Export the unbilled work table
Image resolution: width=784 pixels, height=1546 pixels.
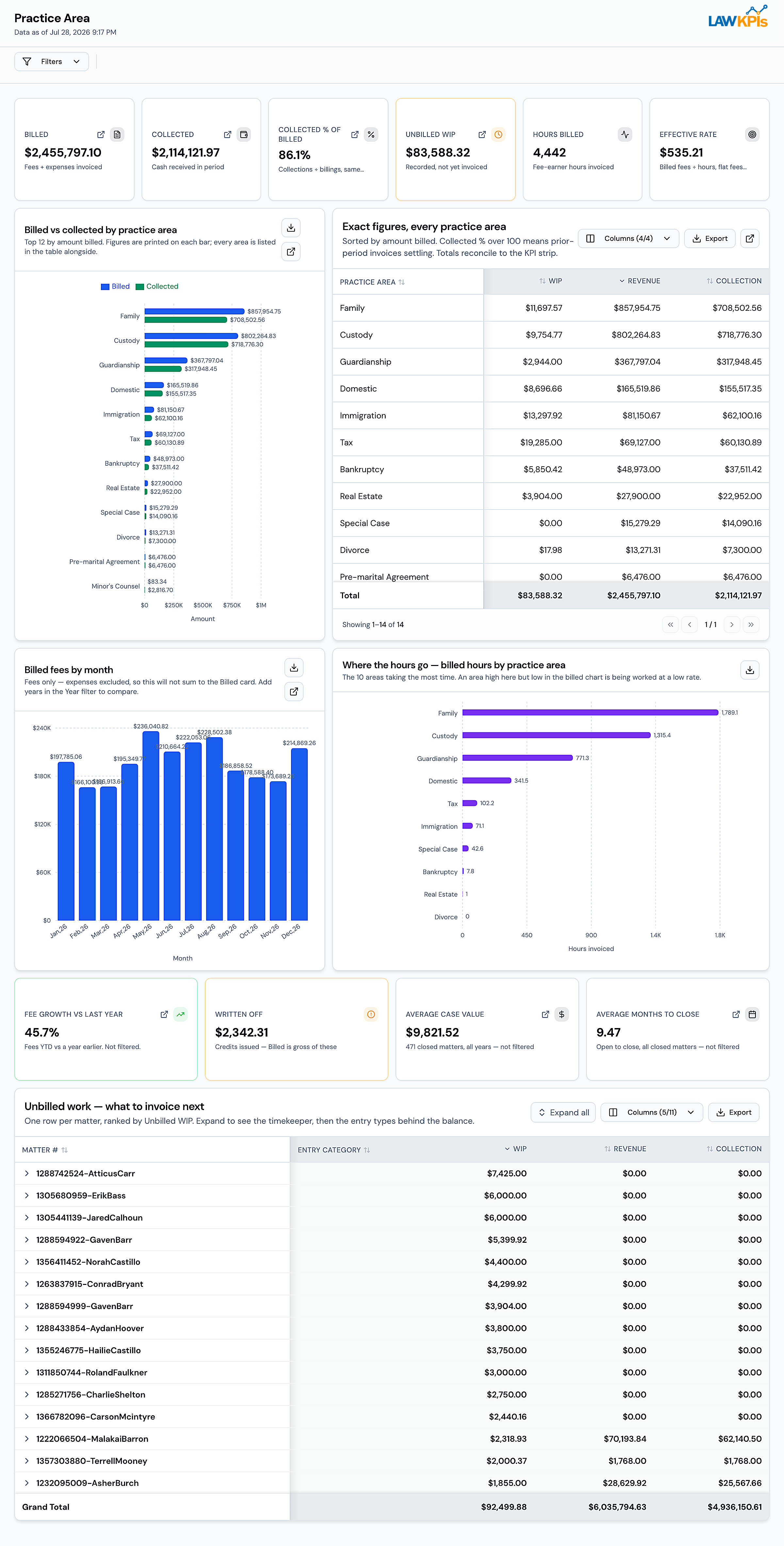(734, 1112)
